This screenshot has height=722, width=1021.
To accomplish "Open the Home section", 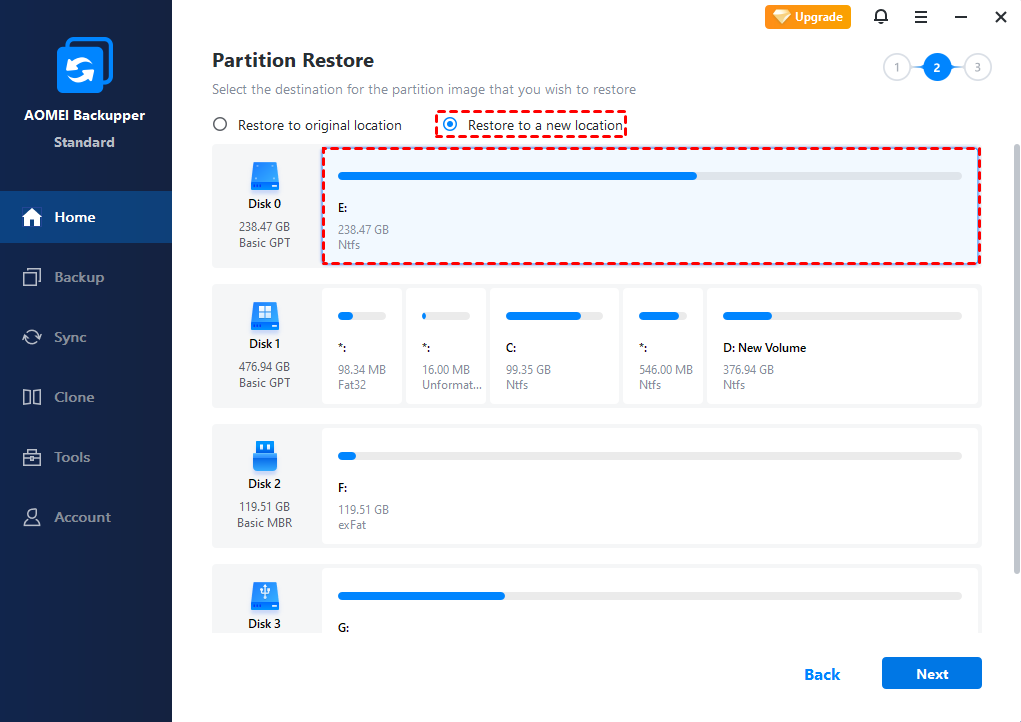I will tap(86, 217).
